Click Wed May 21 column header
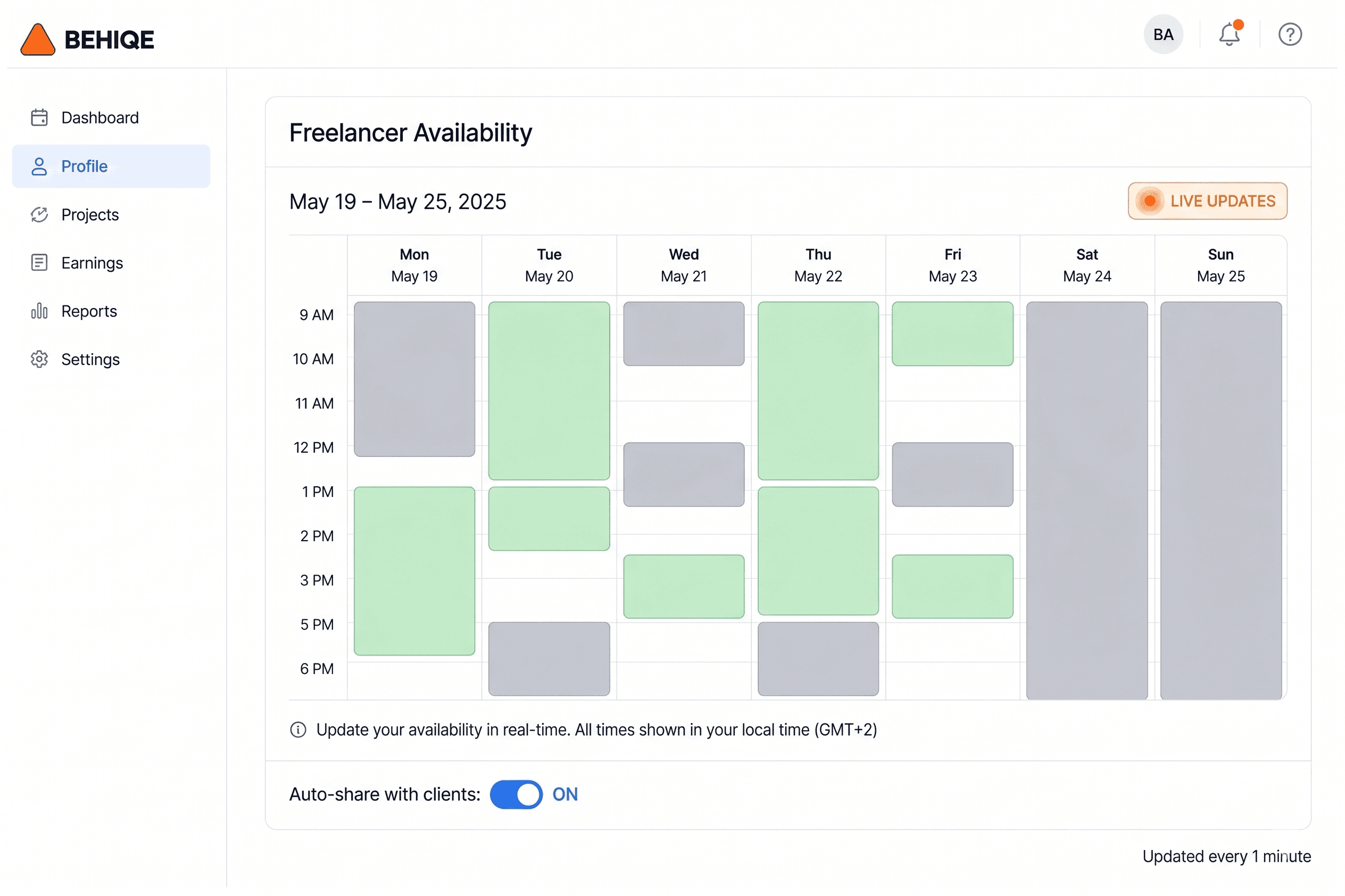 (x=684, y=266)
